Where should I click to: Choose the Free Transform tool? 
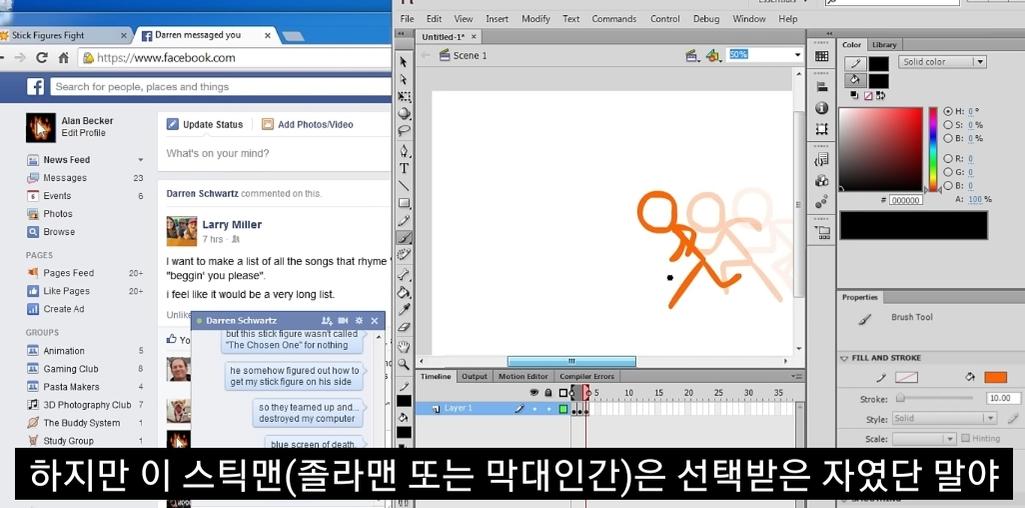404,97
